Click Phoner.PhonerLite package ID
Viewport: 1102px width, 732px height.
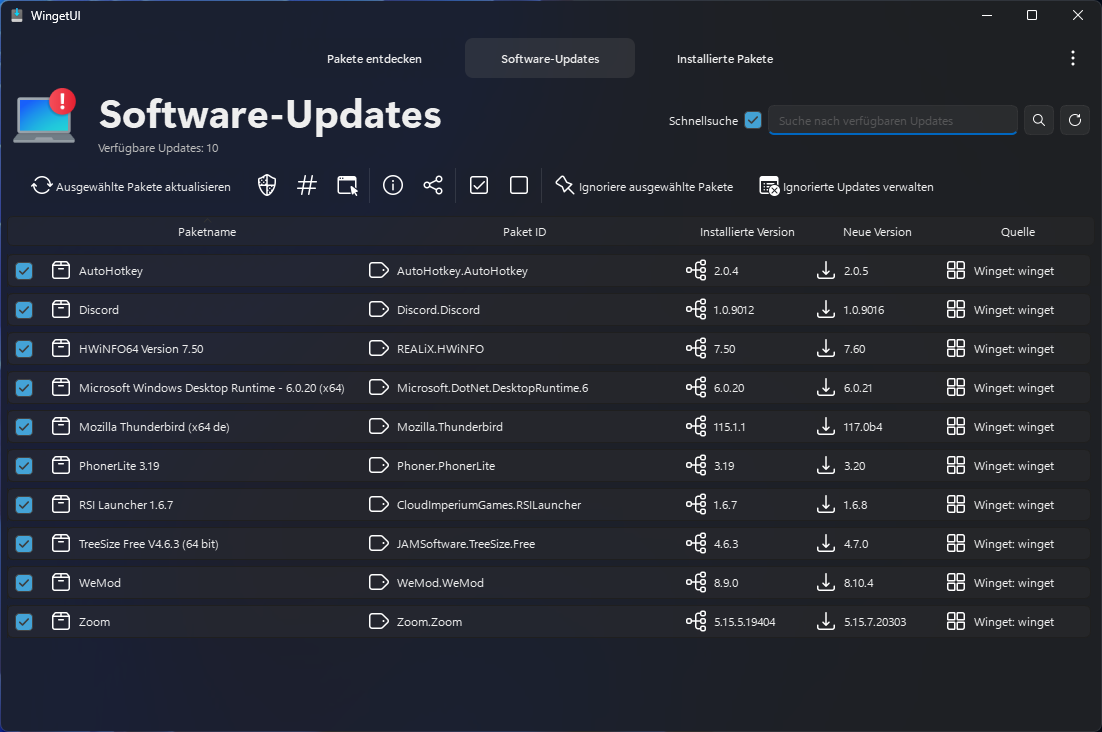pos(446,465)
